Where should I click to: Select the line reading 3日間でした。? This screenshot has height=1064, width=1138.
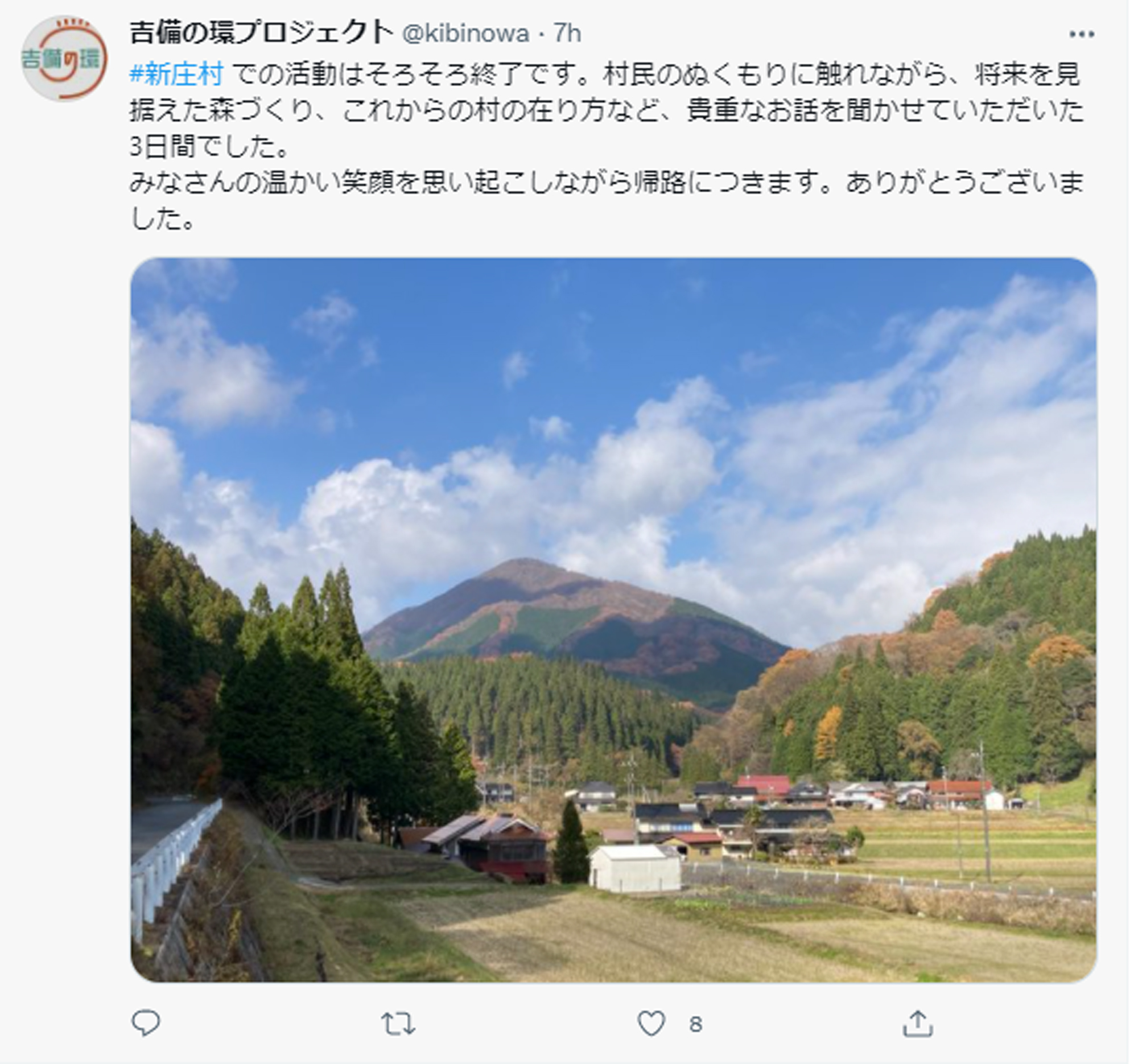209,147
